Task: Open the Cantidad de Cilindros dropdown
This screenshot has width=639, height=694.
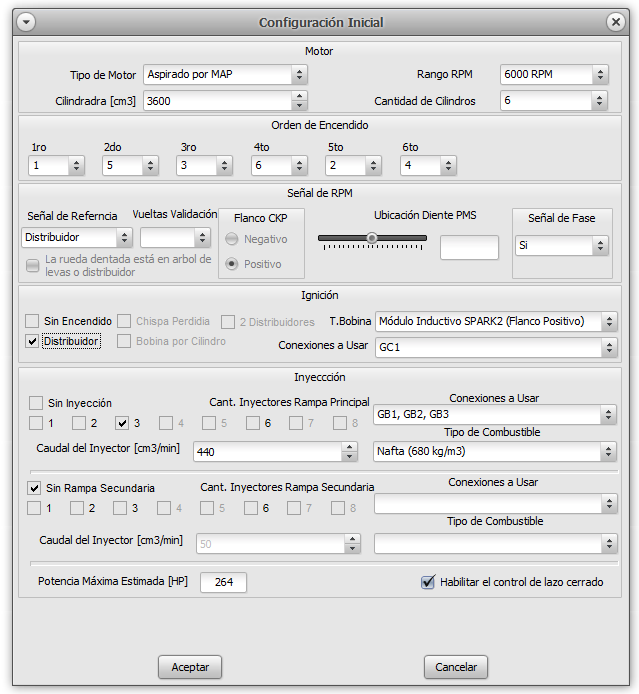Action: click(x=554, y=101)
